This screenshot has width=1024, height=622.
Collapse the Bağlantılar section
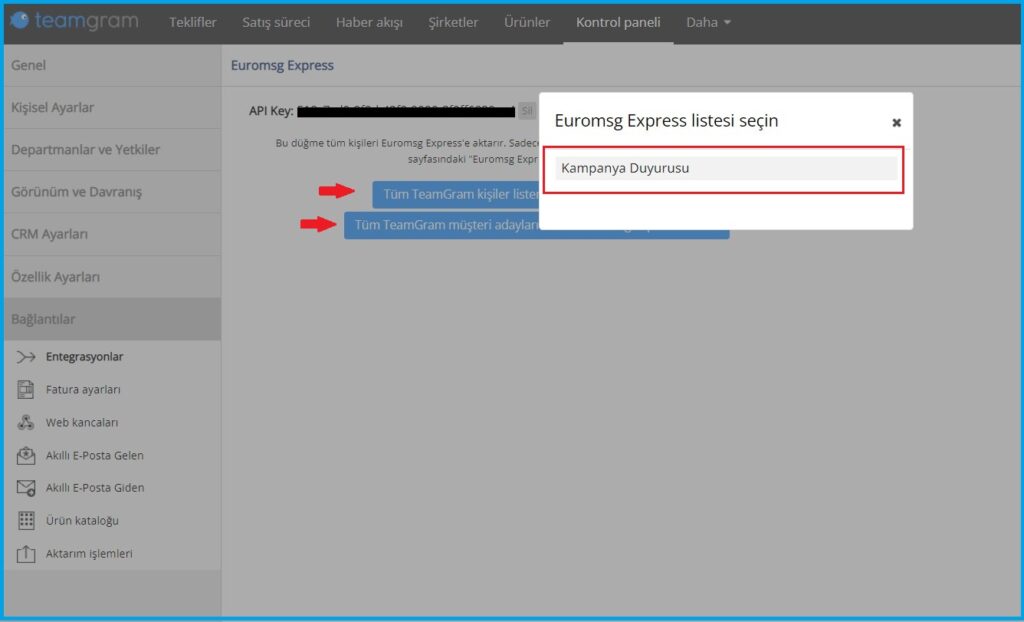point(112,319)
